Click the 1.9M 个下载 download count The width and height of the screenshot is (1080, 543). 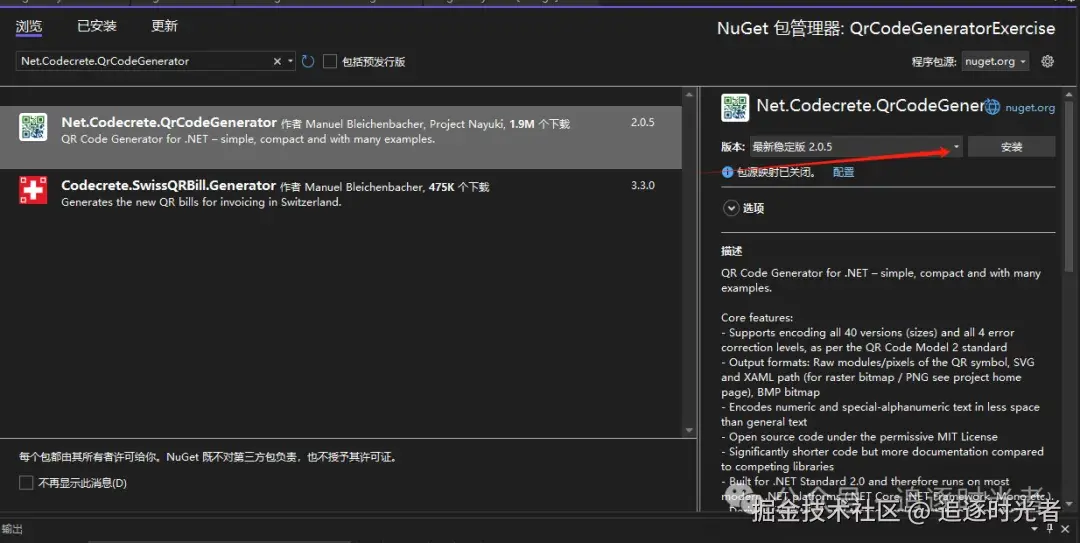click(539, 124)
